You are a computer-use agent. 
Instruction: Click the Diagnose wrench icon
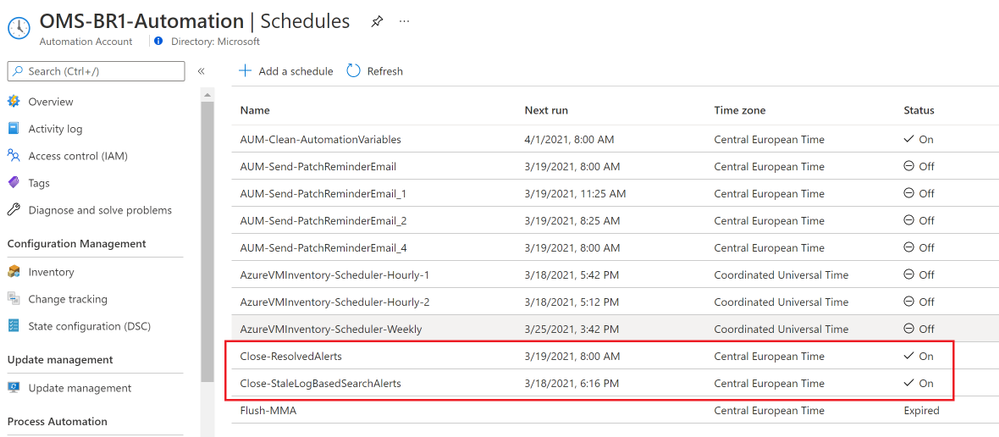[x=13, y=210]
